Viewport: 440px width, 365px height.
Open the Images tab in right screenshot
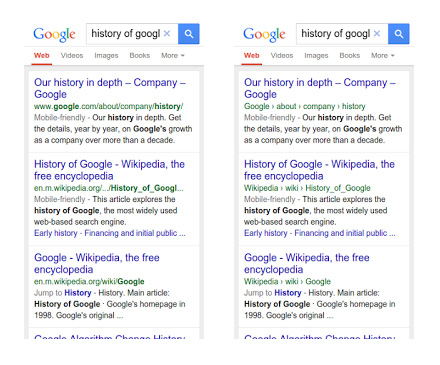(316, 56)
